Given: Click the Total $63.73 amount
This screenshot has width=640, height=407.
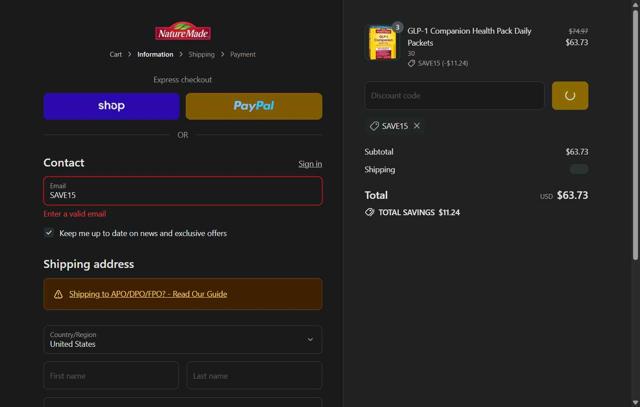Looking at the screenshot, I should (572, 195).
